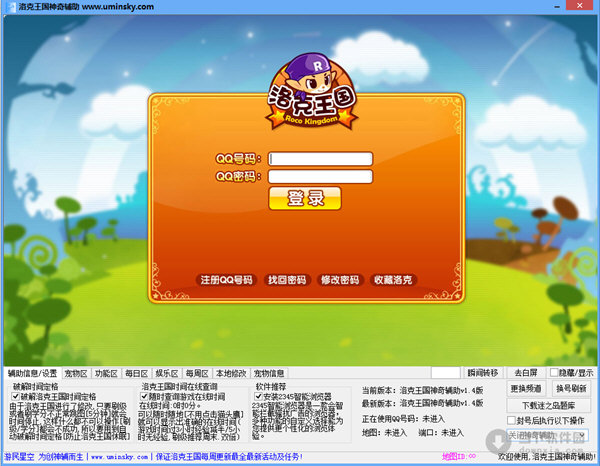Uncheck 破解洛克王国时间定格 checkbox
The height and width of the screenshot is (466, 600).
point(16,396)
